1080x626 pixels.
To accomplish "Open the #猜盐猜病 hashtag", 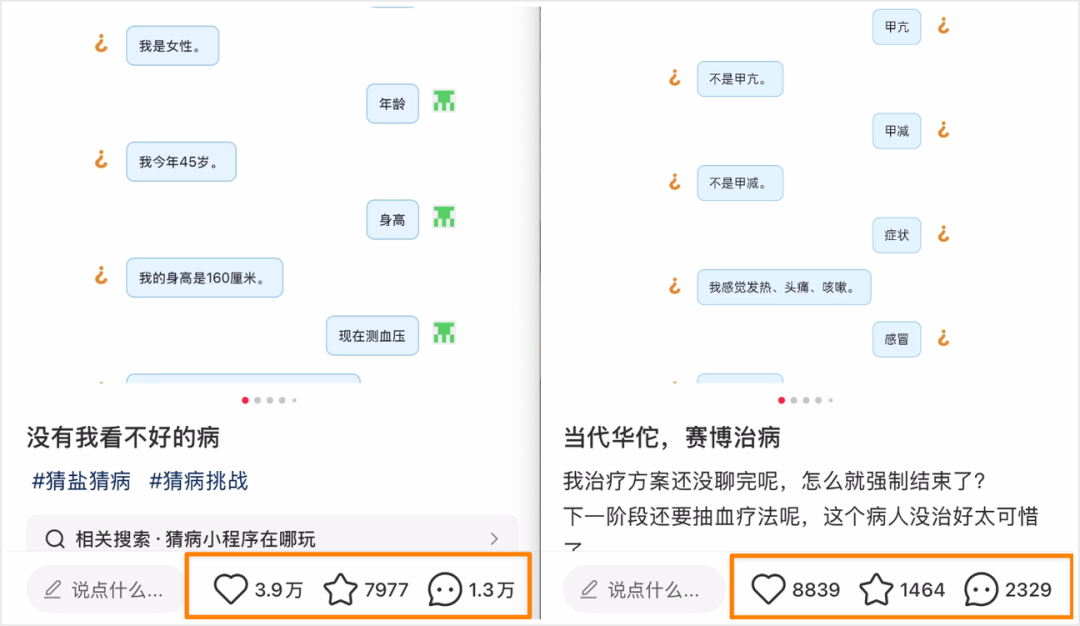I will click(x=81, y=481).
